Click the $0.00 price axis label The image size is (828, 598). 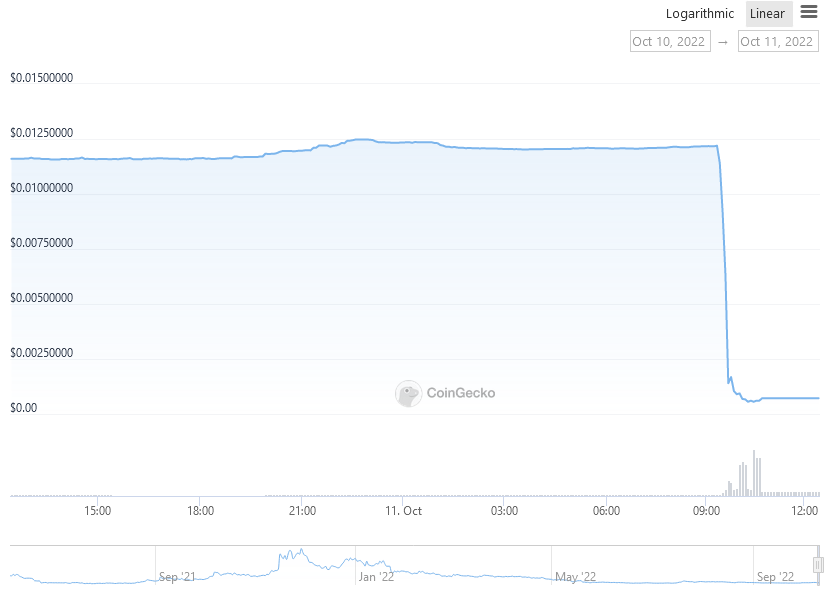click(x=24, y=408)
